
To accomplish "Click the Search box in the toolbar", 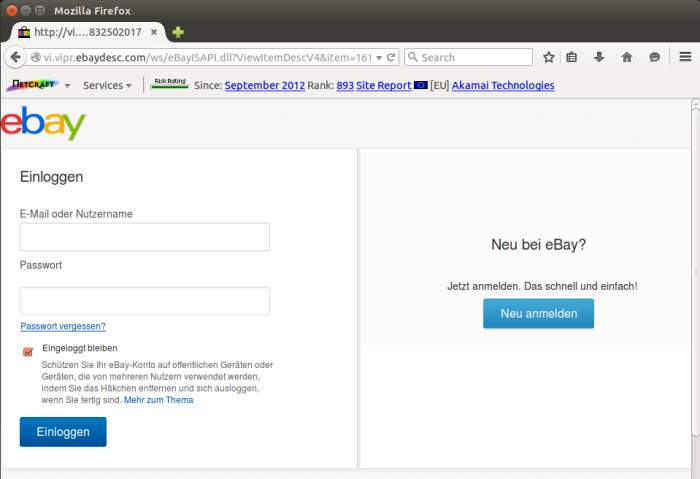I will pyautogui.click(x=468, y=57).
